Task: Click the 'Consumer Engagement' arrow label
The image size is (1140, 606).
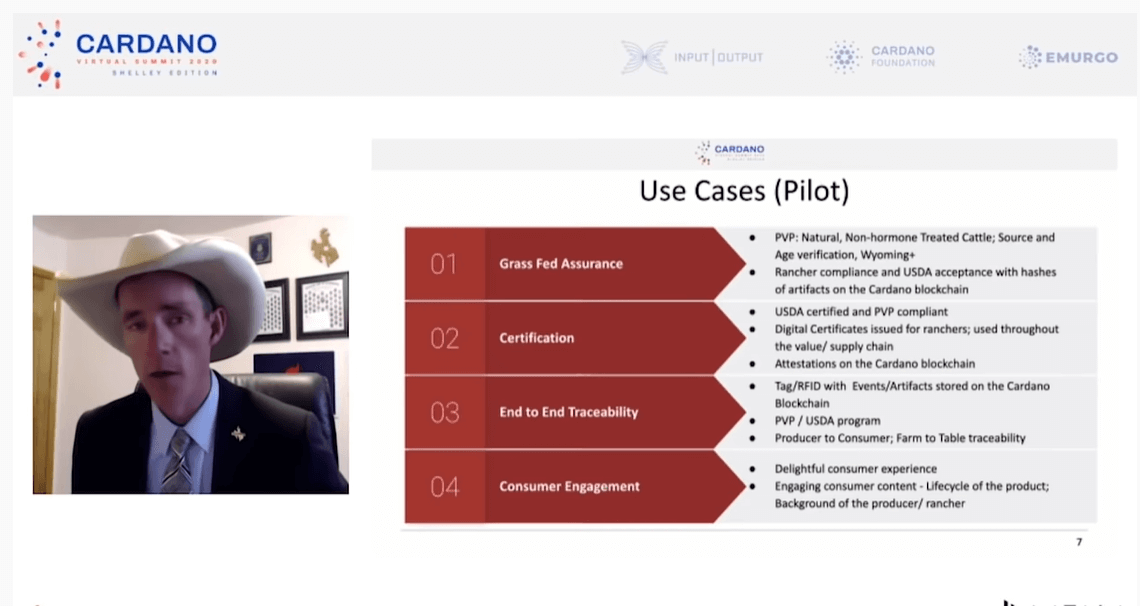Action: pyautogui.click(x=569, y=486)
